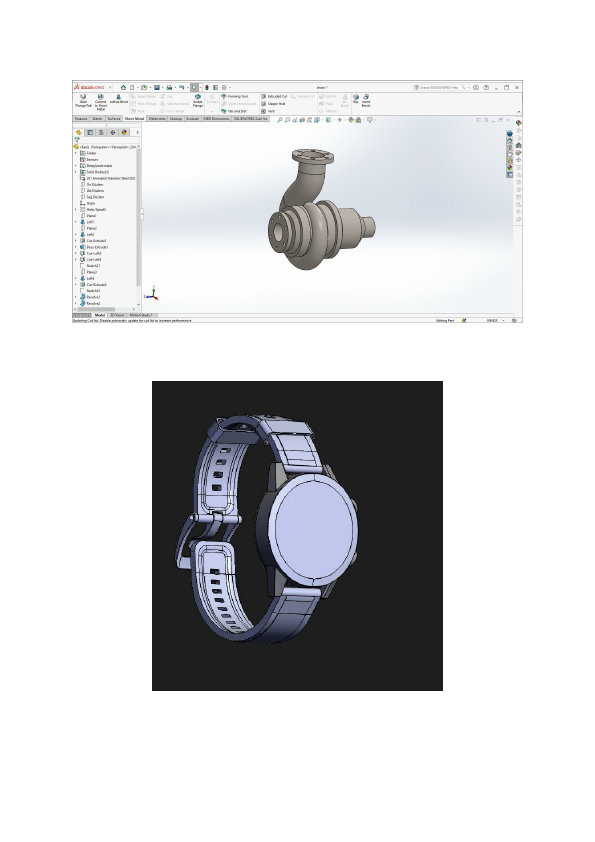
Task: Expand the Solid Bodies tree node
Action: [x=76, y=172]
